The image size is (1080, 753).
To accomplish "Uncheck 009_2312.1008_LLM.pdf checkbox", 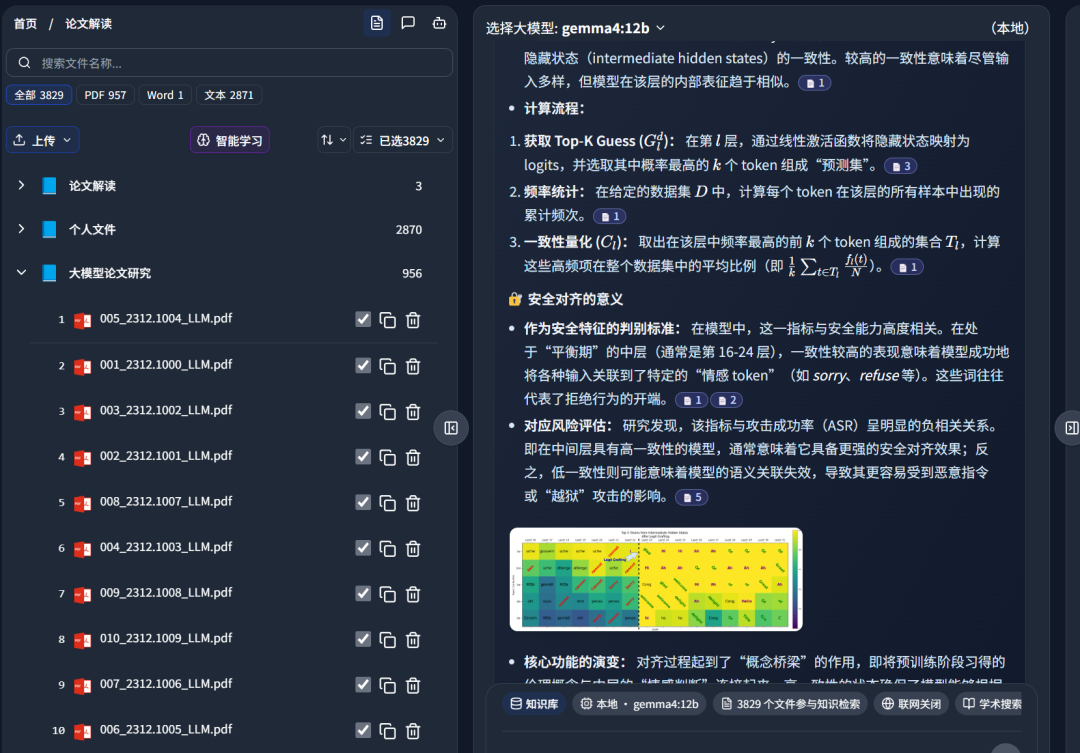I will click(363, 593).
